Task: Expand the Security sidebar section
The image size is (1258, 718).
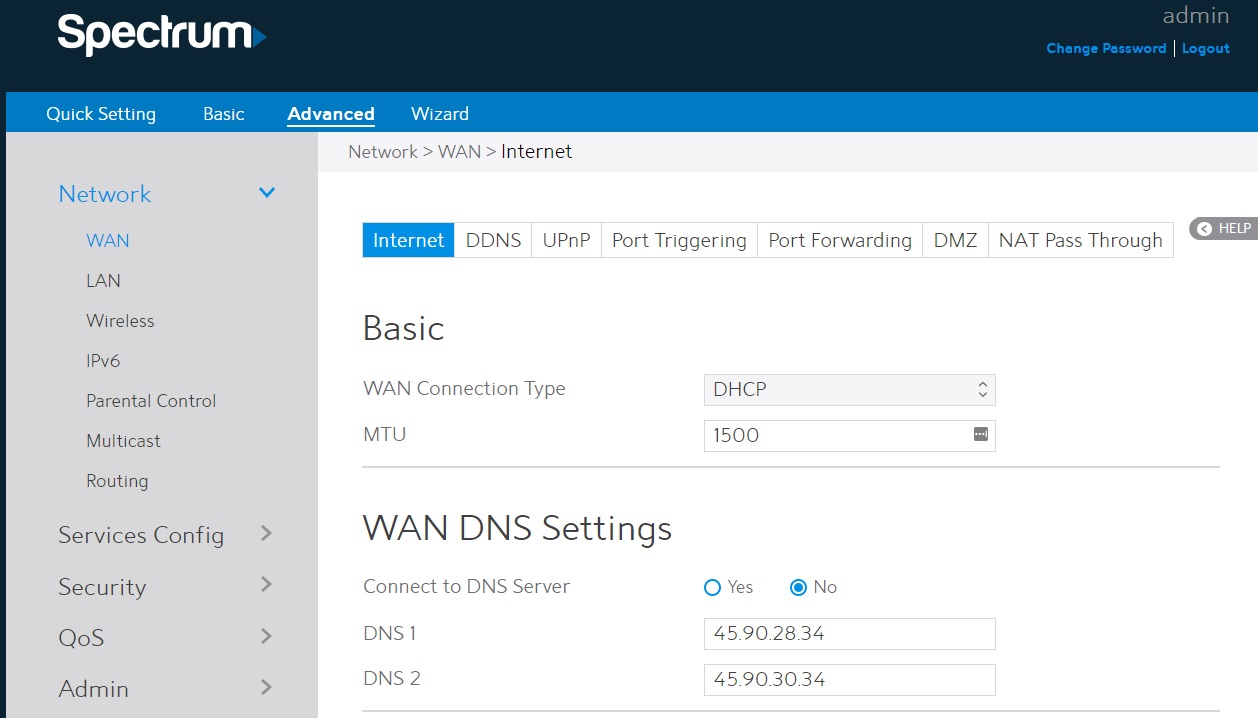Action: pos(266,585)
